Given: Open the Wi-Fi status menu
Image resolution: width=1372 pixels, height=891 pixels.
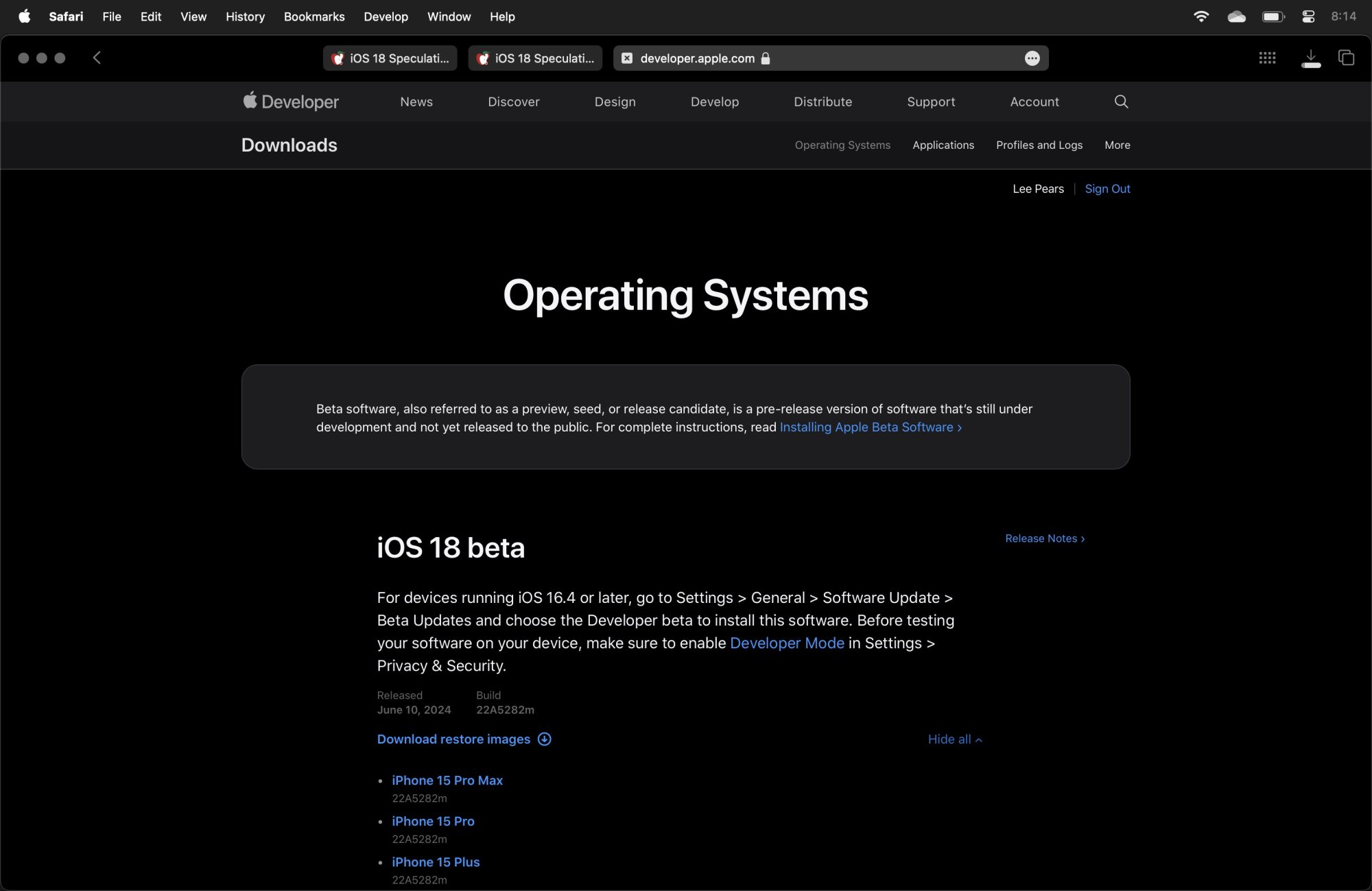Looking at the screenshot, I should 1201,16.
